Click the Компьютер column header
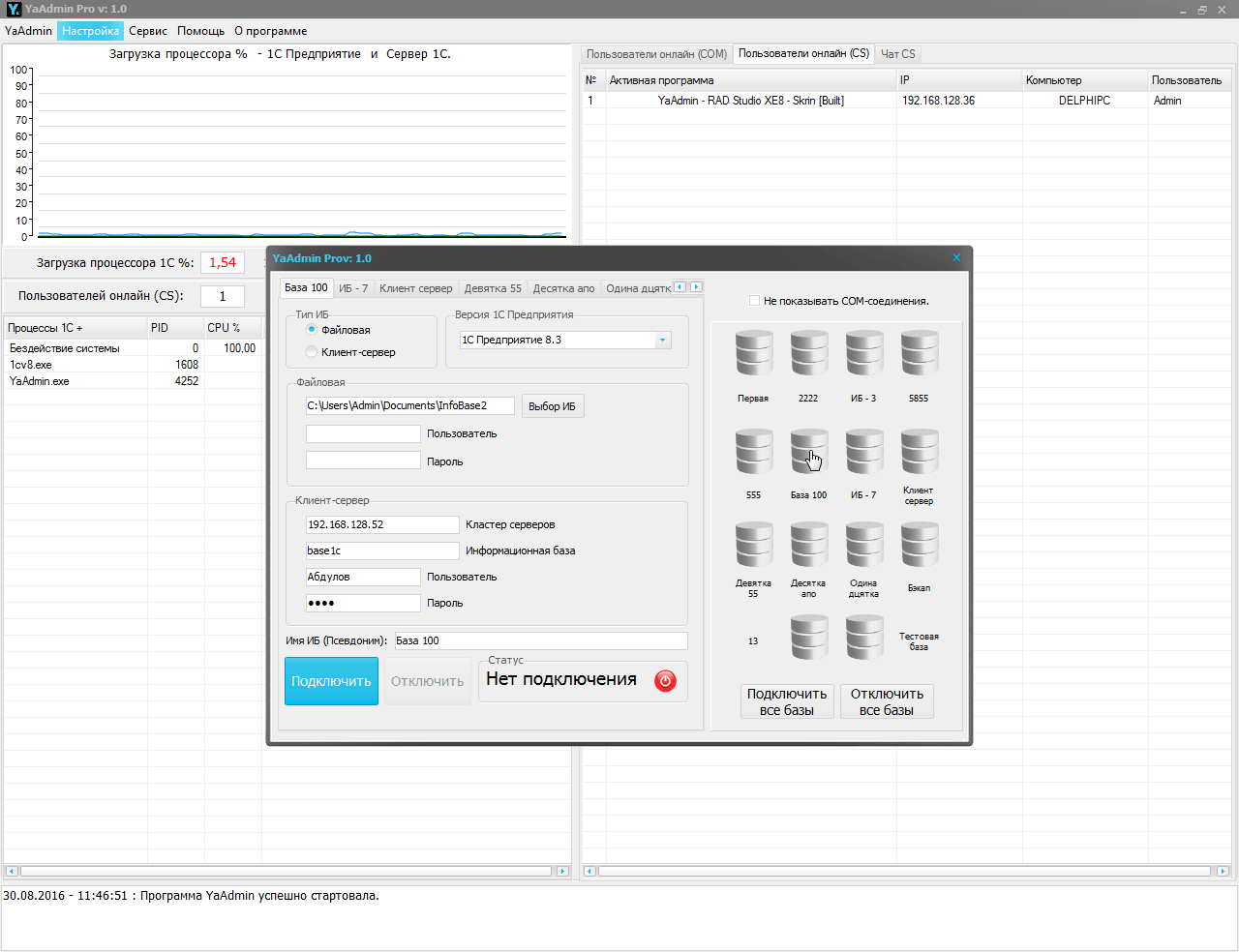 1085,80
